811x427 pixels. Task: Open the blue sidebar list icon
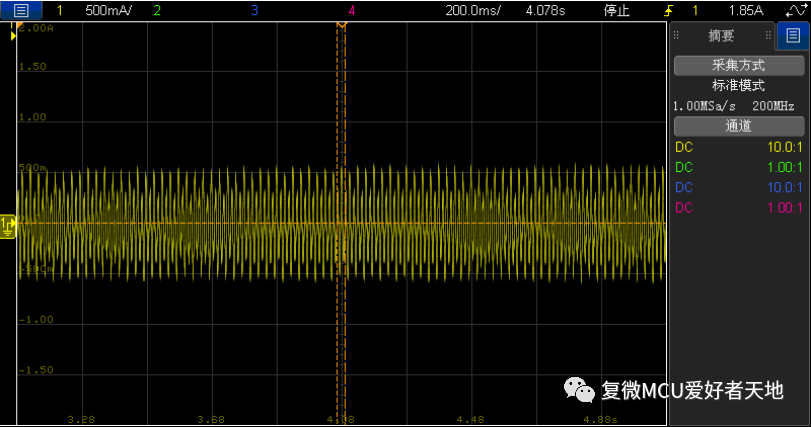coord(793,36)
